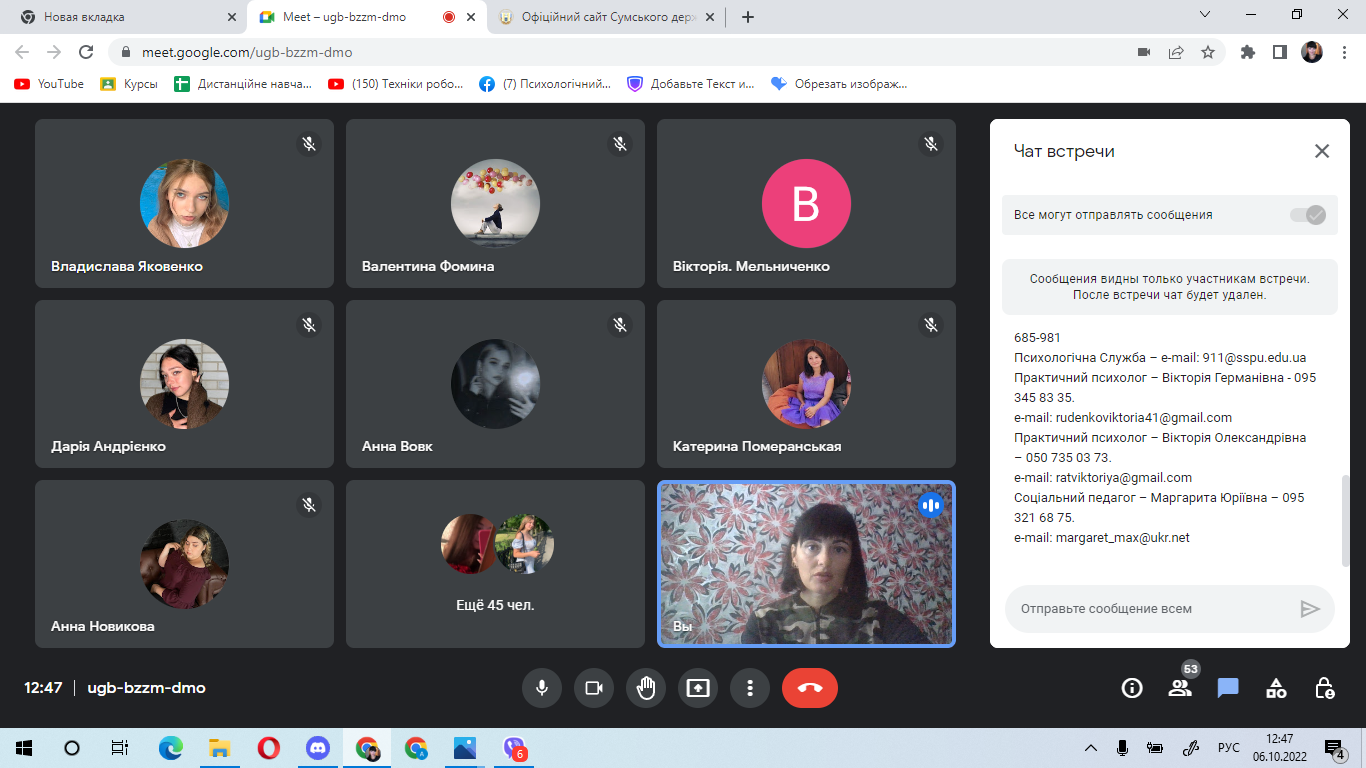Select Владислава Яковенко's tile avatar

pyautogui.click(x=184, y=204)
